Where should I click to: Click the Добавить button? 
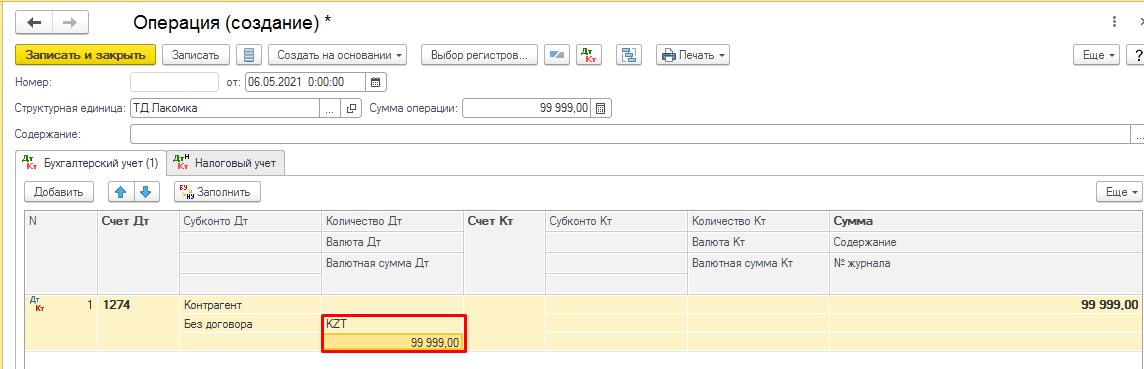click(x=59, y=192)
